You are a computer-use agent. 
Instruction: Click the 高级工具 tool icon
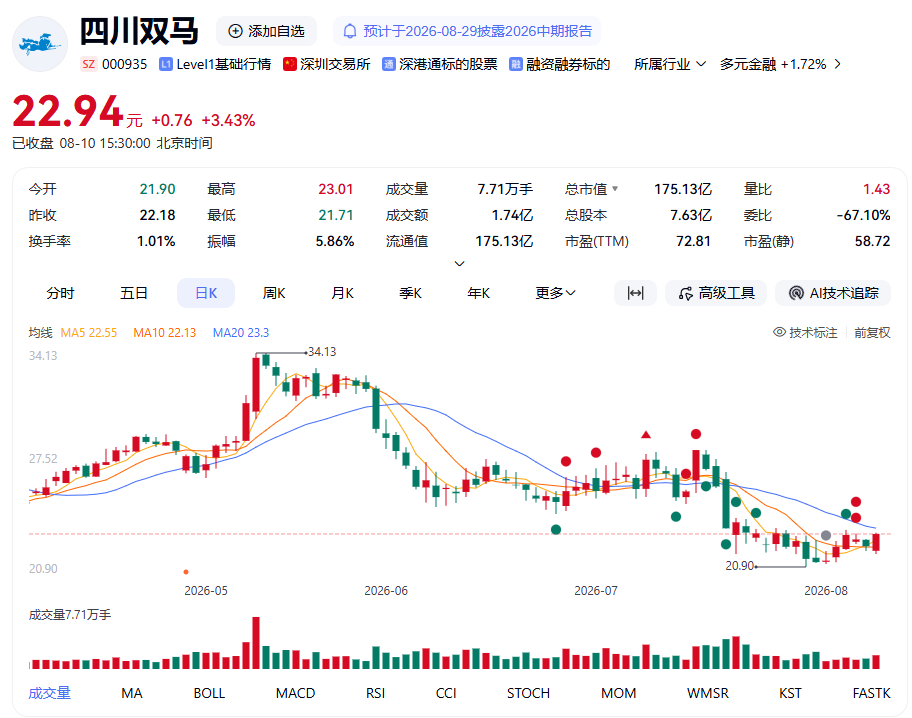point(686,293)
